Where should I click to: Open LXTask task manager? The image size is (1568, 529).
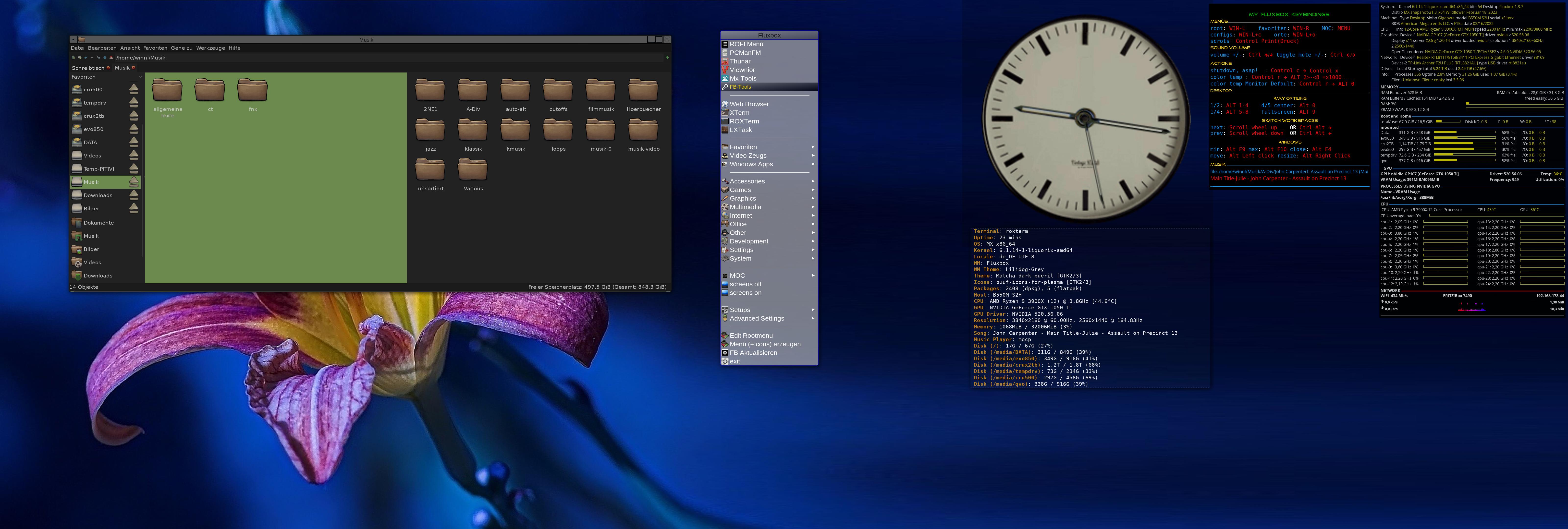point(769,130)
